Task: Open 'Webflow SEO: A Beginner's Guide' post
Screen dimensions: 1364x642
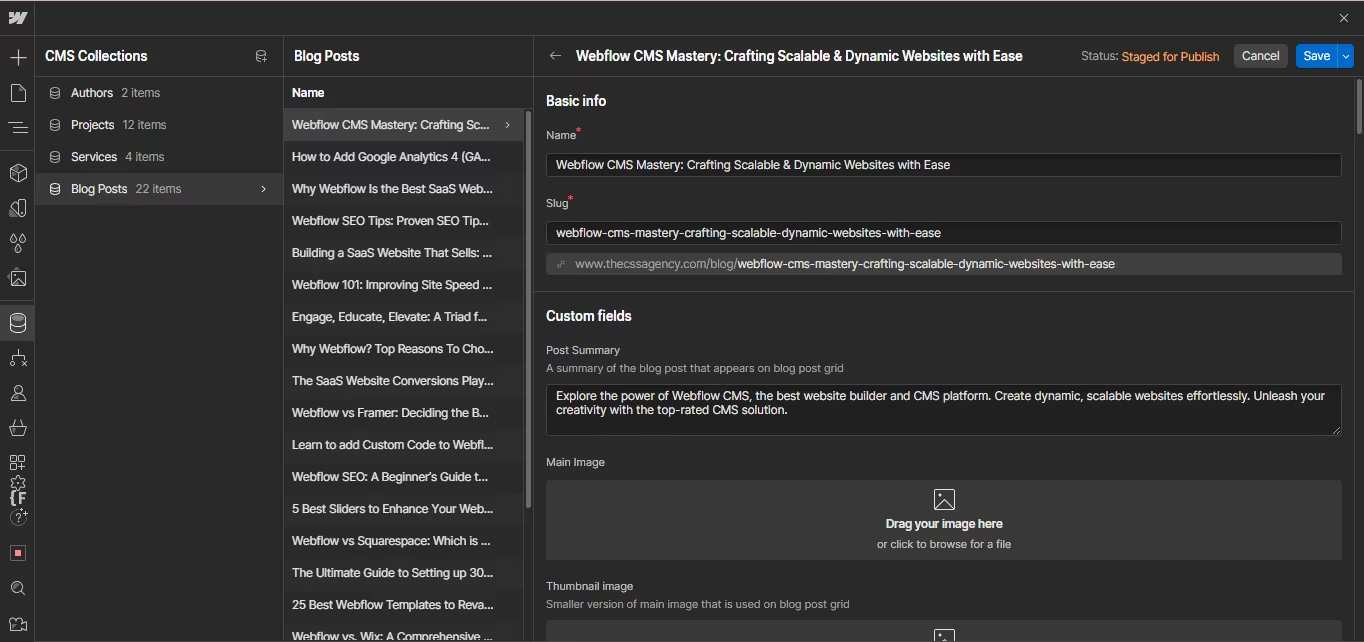Action: 403,477
